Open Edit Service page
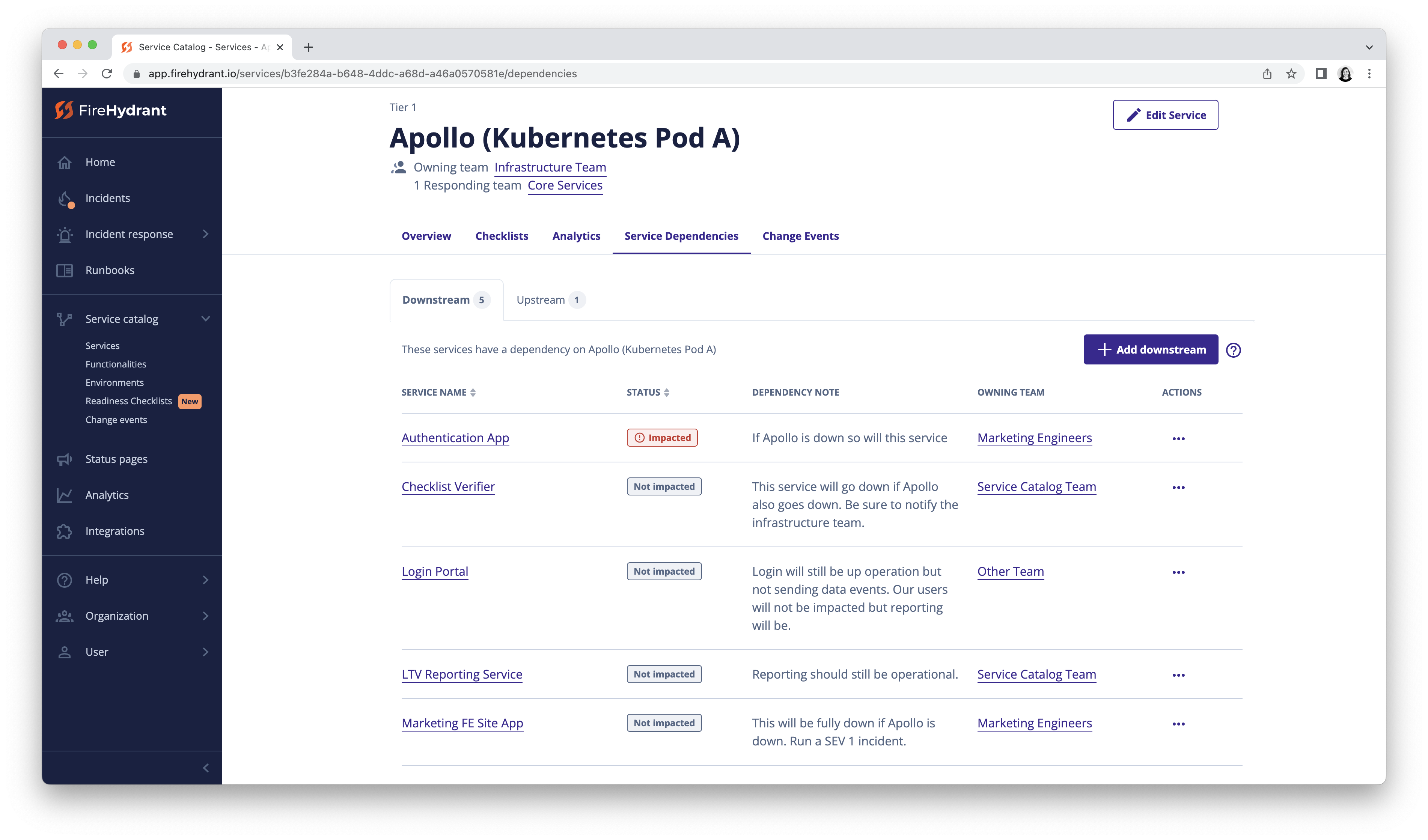Screen dimensions: 1428x840 click(x=1165, y=115)
